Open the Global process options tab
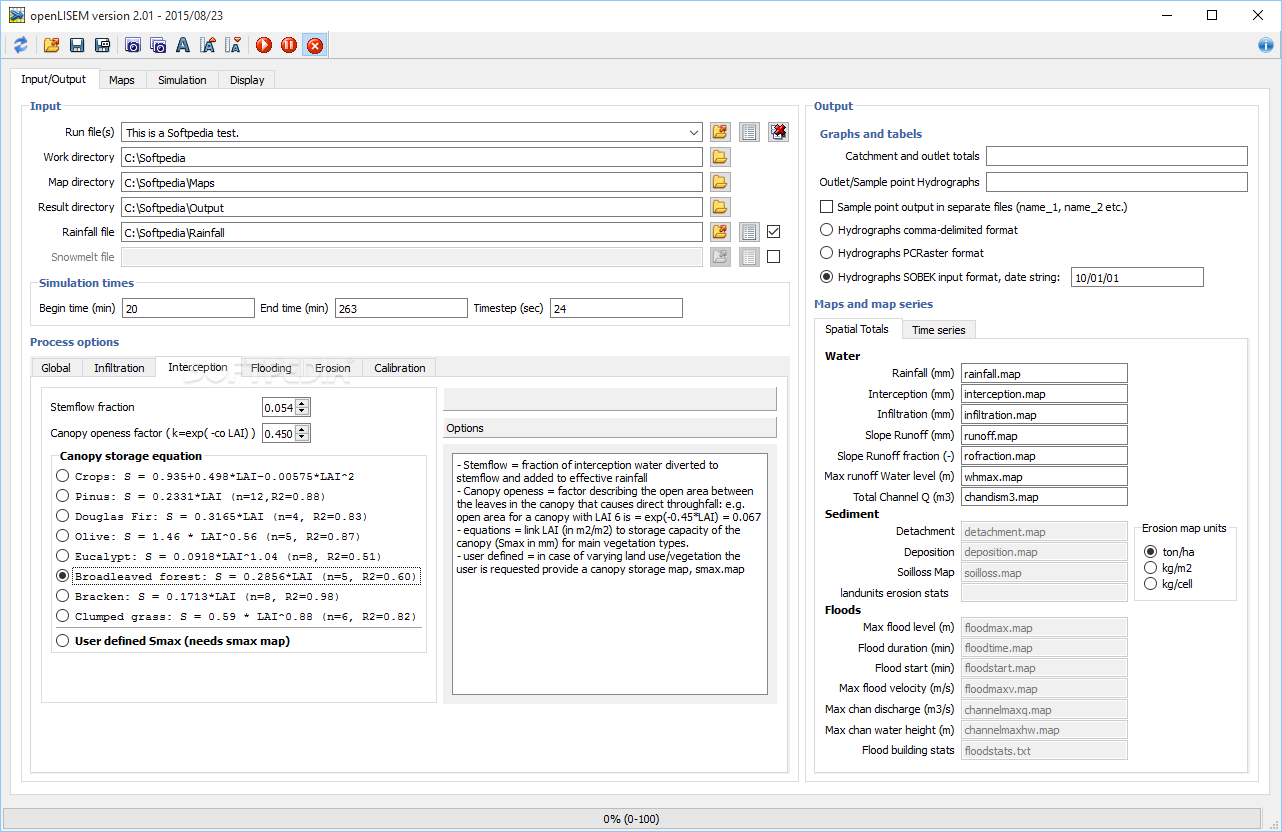 click(x=56, y=368)
